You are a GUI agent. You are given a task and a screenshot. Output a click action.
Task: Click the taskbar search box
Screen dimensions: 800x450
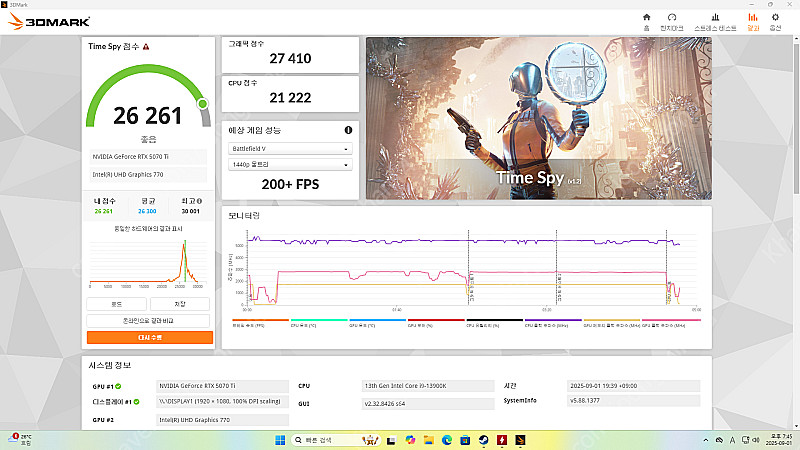coord(336,440)
